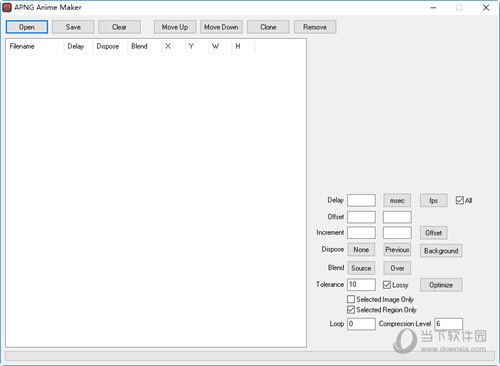Viewport: 500px width, 366px height.
Task: Click the W column header
Action: point(220,46)
